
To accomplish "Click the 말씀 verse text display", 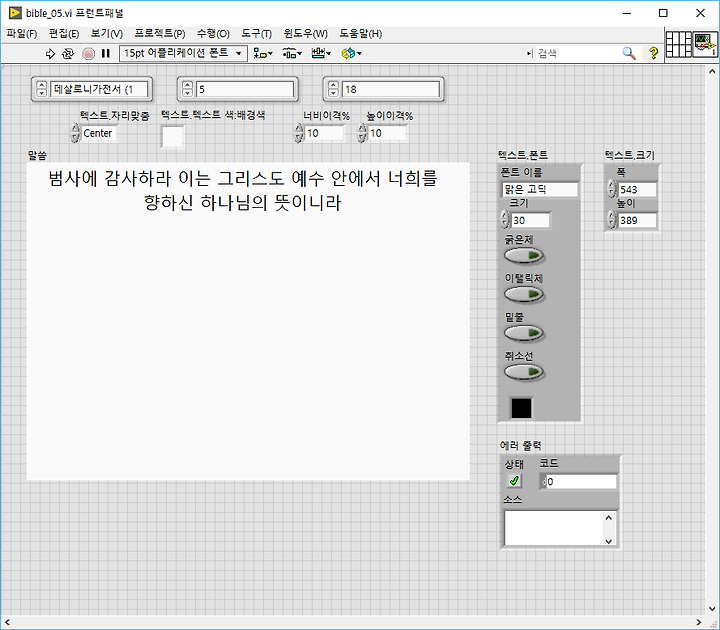I will coord(248,321).
